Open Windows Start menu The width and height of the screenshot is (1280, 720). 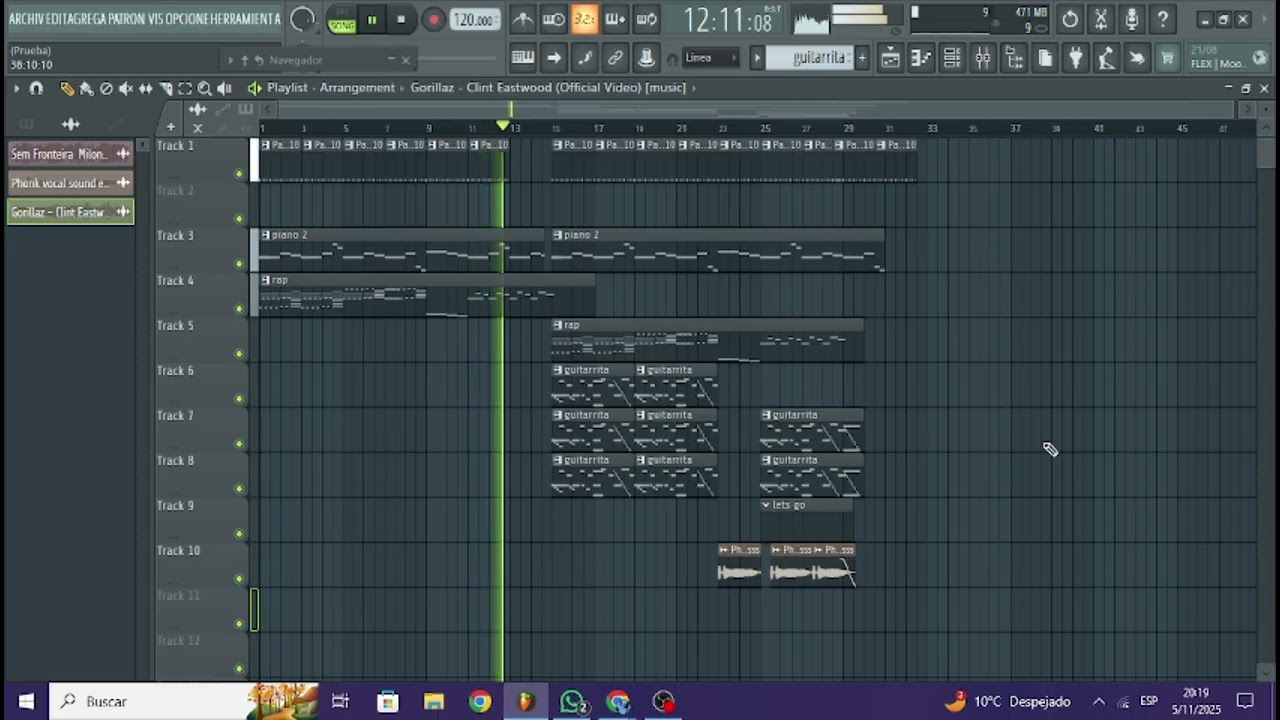click(x=26, y=701)
